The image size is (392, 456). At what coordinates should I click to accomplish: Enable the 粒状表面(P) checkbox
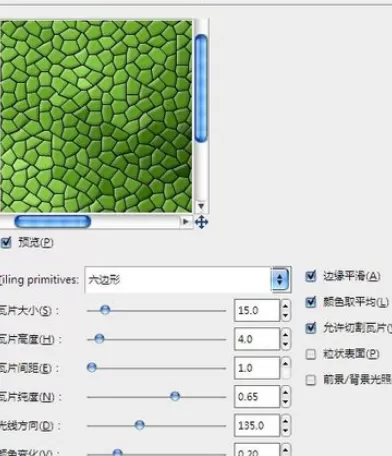(x=311, y=354)
